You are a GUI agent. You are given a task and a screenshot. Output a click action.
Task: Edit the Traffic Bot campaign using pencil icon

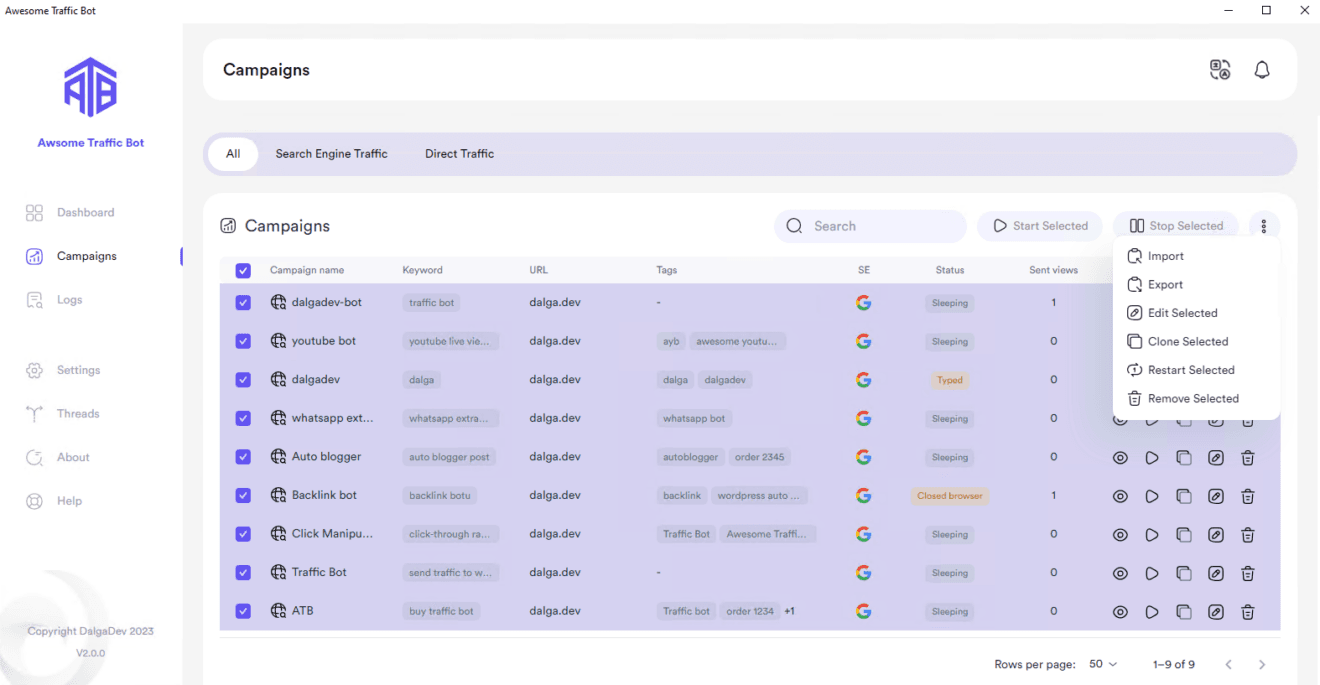[x=1215, y=574]
